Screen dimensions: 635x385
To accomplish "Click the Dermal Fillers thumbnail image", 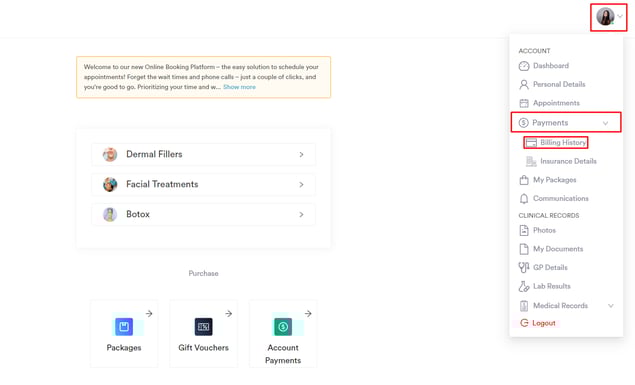I will (110, 154).
